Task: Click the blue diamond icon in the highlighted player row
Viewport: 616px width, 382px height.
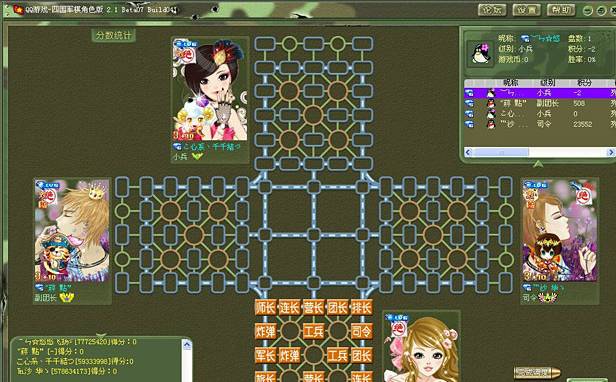Action: click(x=469, y=93)
